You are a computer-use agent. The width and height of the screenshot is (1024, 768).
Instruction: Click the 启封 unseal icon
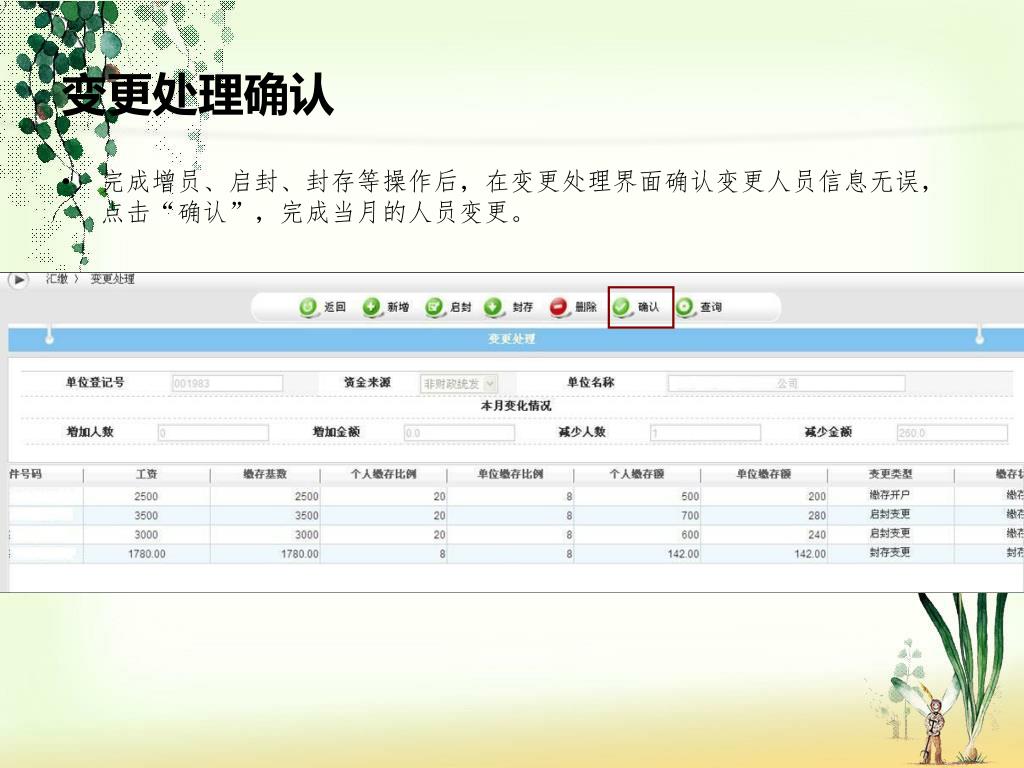pyautogui.click(x=434, y=307)
